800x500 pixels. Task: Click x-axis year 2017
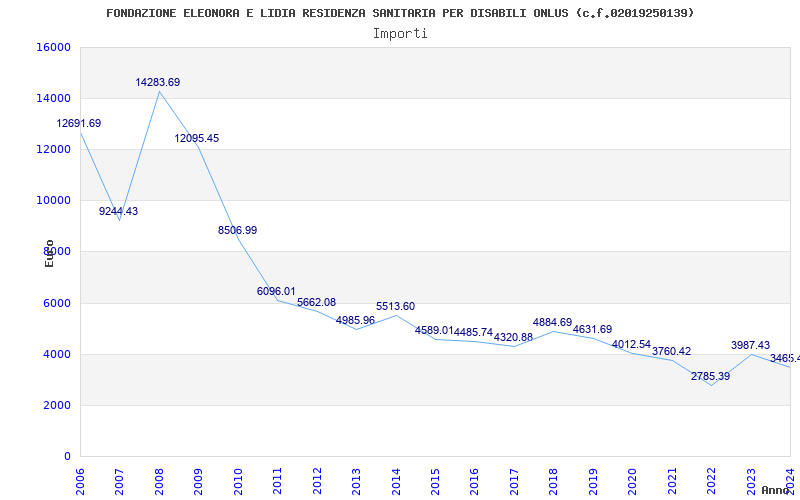pos(514,482)
